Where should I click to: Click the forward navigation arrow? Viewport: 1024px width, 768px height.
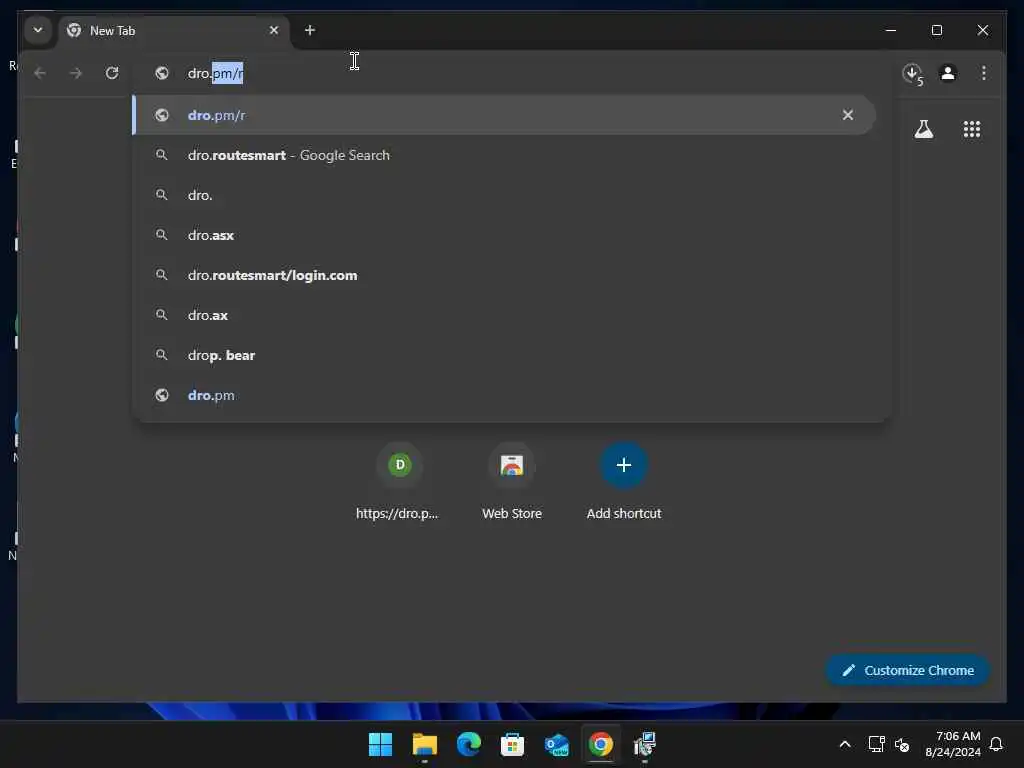(x=76, y=73)
